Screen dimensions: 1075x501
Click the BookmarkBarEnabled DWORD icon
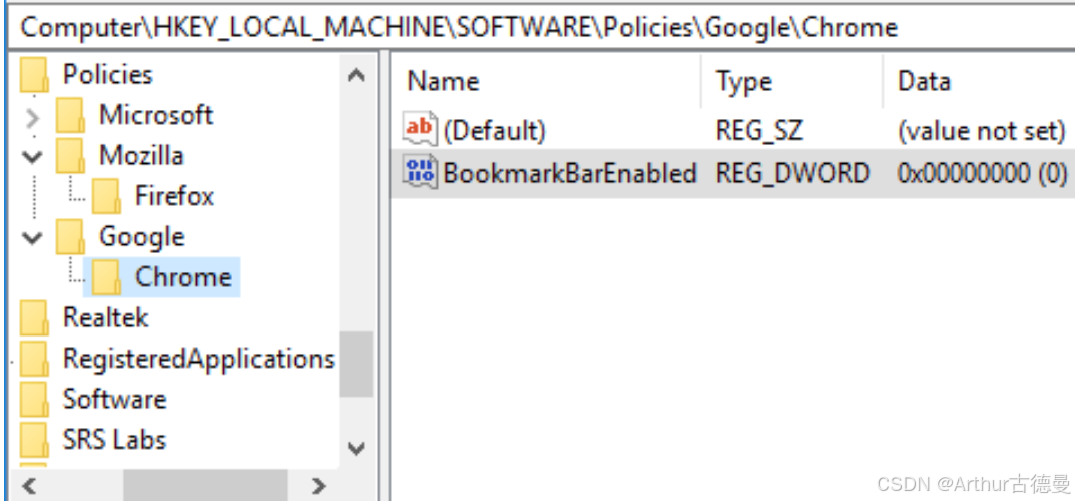420,172
